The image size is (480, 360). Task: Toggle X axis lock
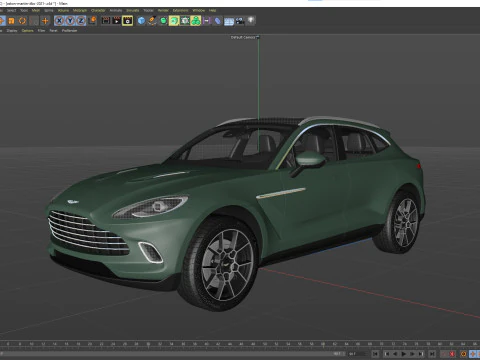tap(59, 21)
